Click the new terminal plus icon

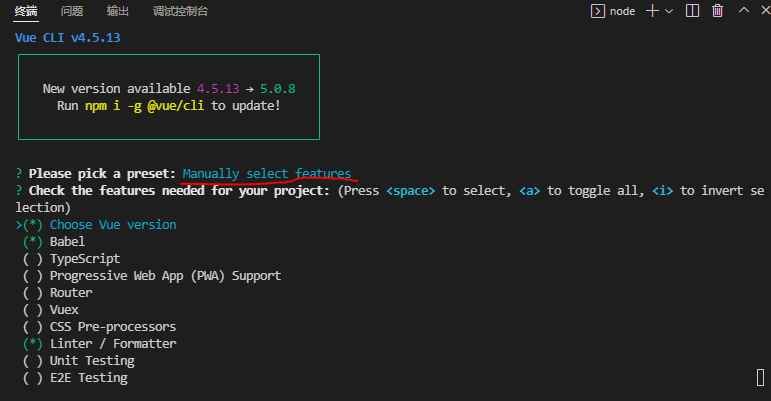(x=652, y=11)
